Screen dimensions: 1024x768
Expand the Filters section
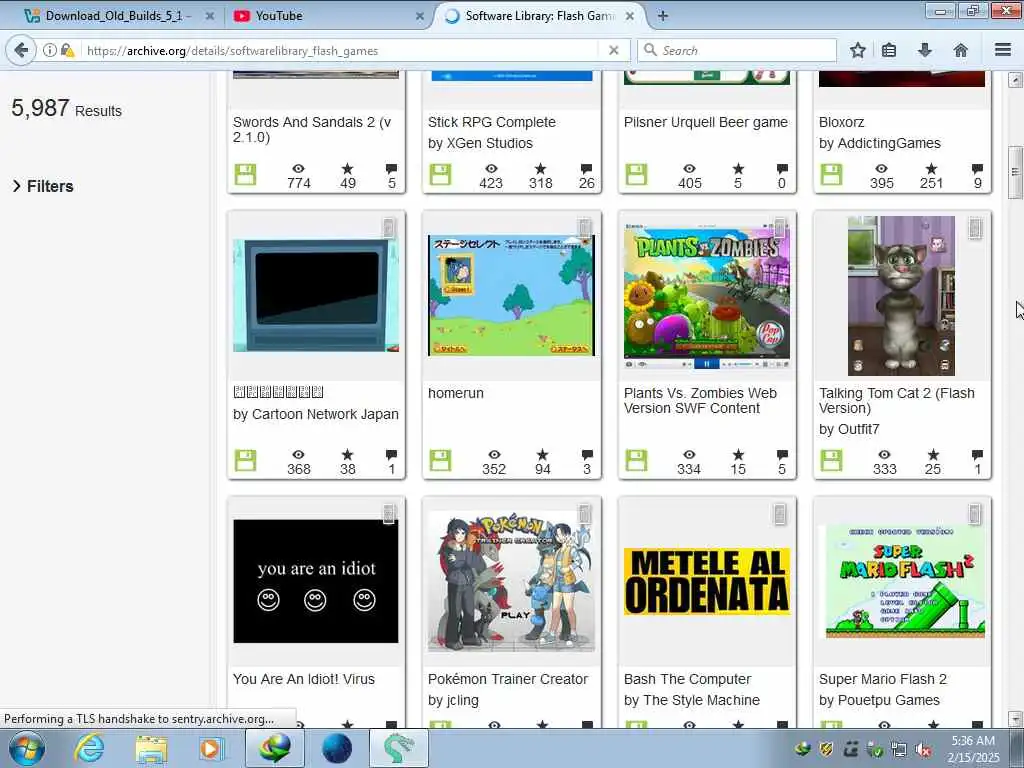43,186
